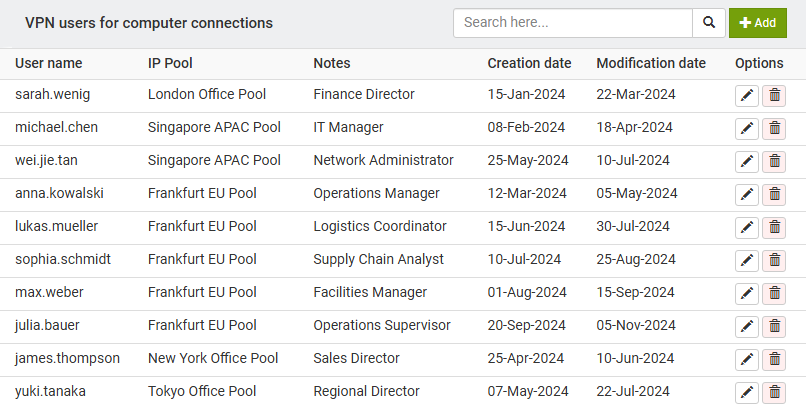Remove lukas.mueller using trash icon

pyautogui.click(x=773, y=228)
